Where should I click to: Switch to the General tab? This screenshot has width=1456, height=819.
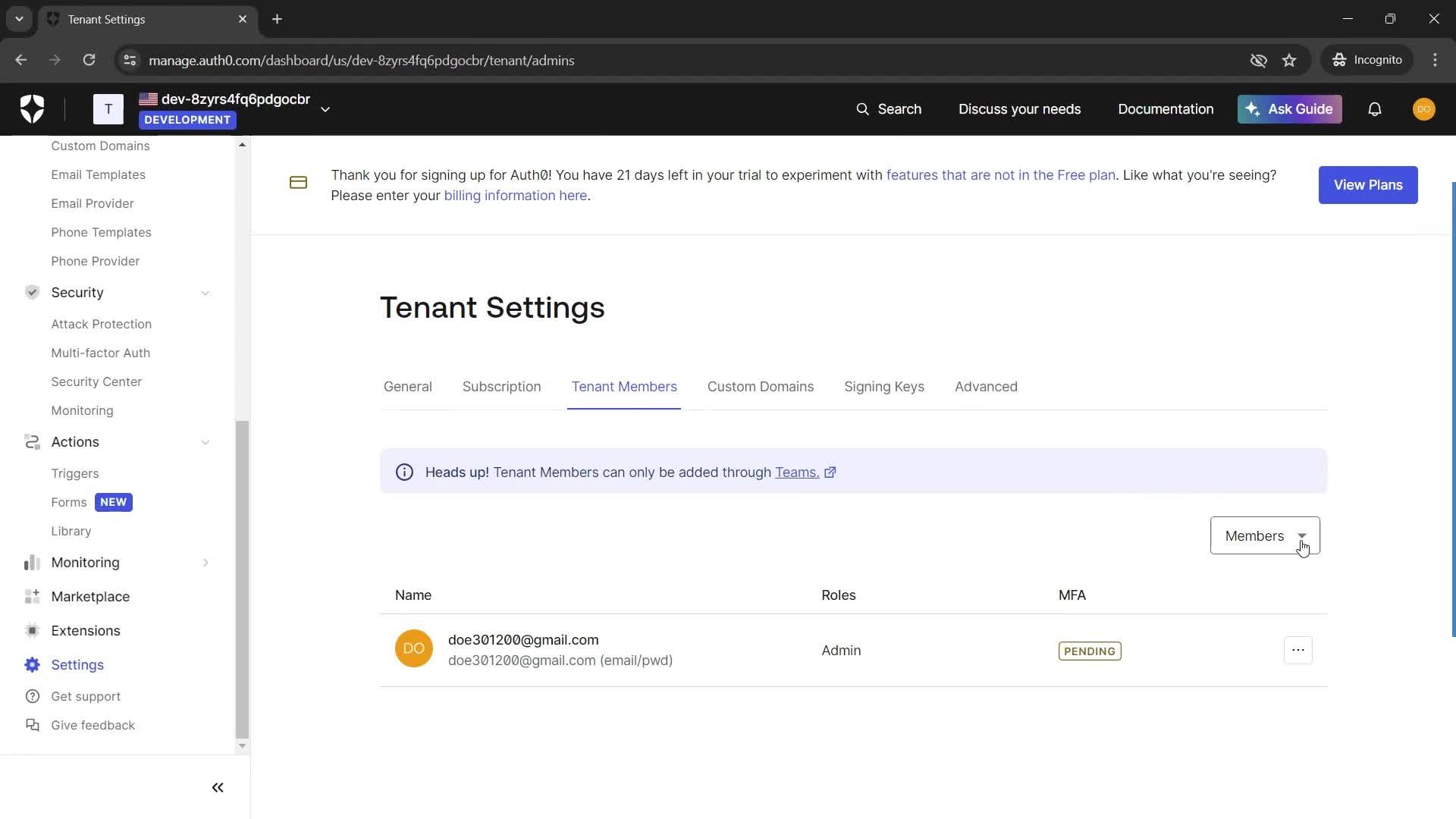[407, 387]
